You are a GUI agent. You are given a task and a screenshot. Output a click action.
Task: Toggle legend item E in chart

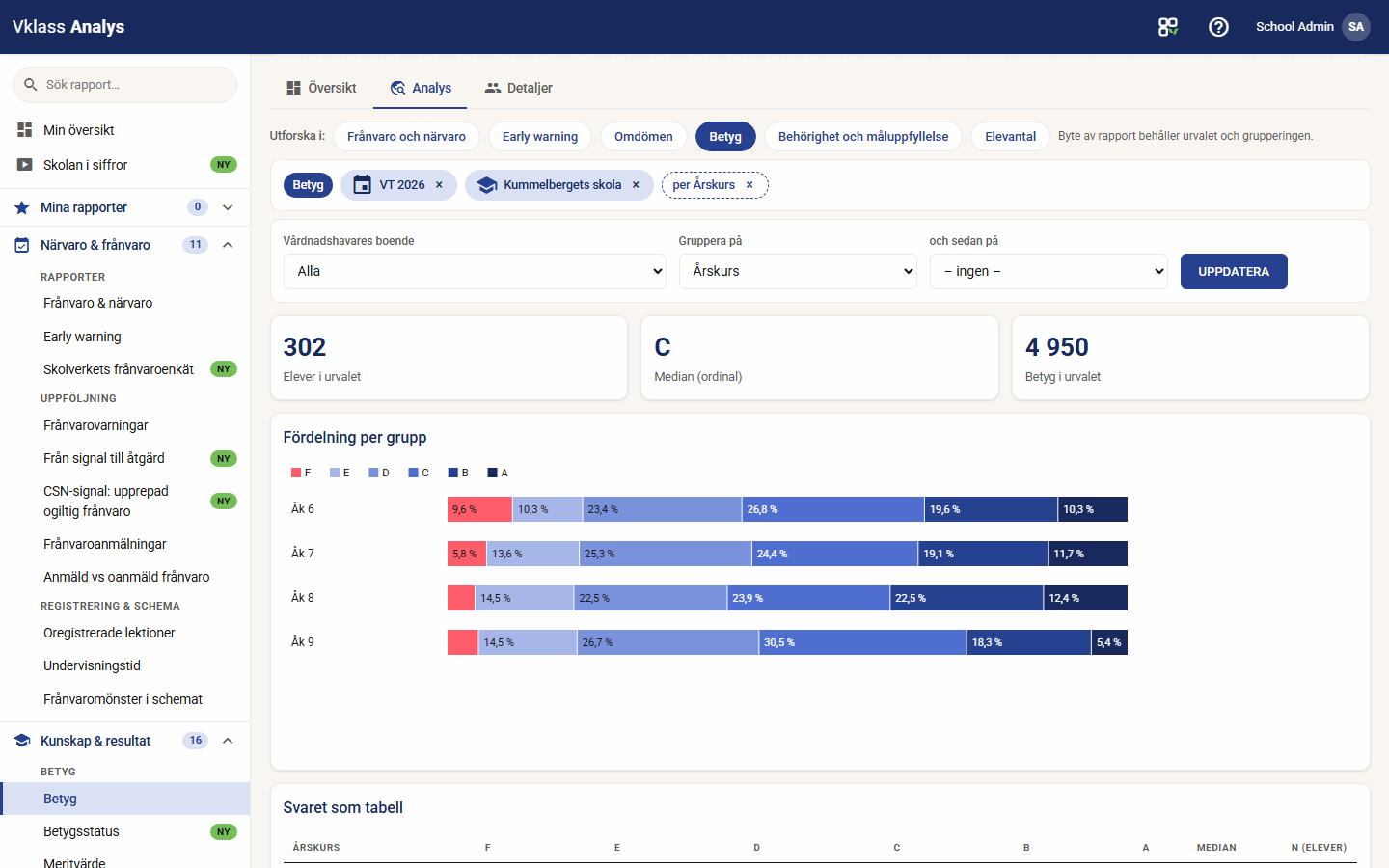coord(340,473)
